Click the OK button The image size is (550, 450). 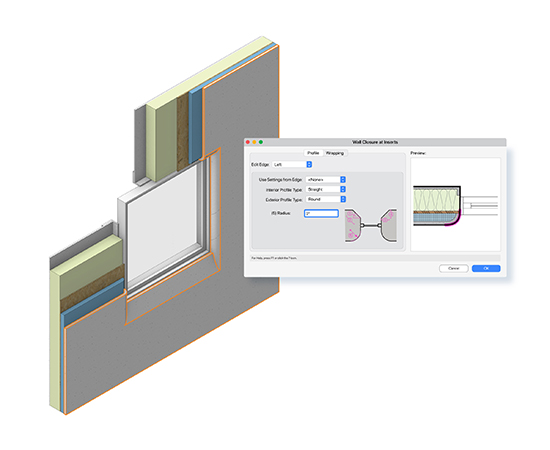click(x=486, y=268)
